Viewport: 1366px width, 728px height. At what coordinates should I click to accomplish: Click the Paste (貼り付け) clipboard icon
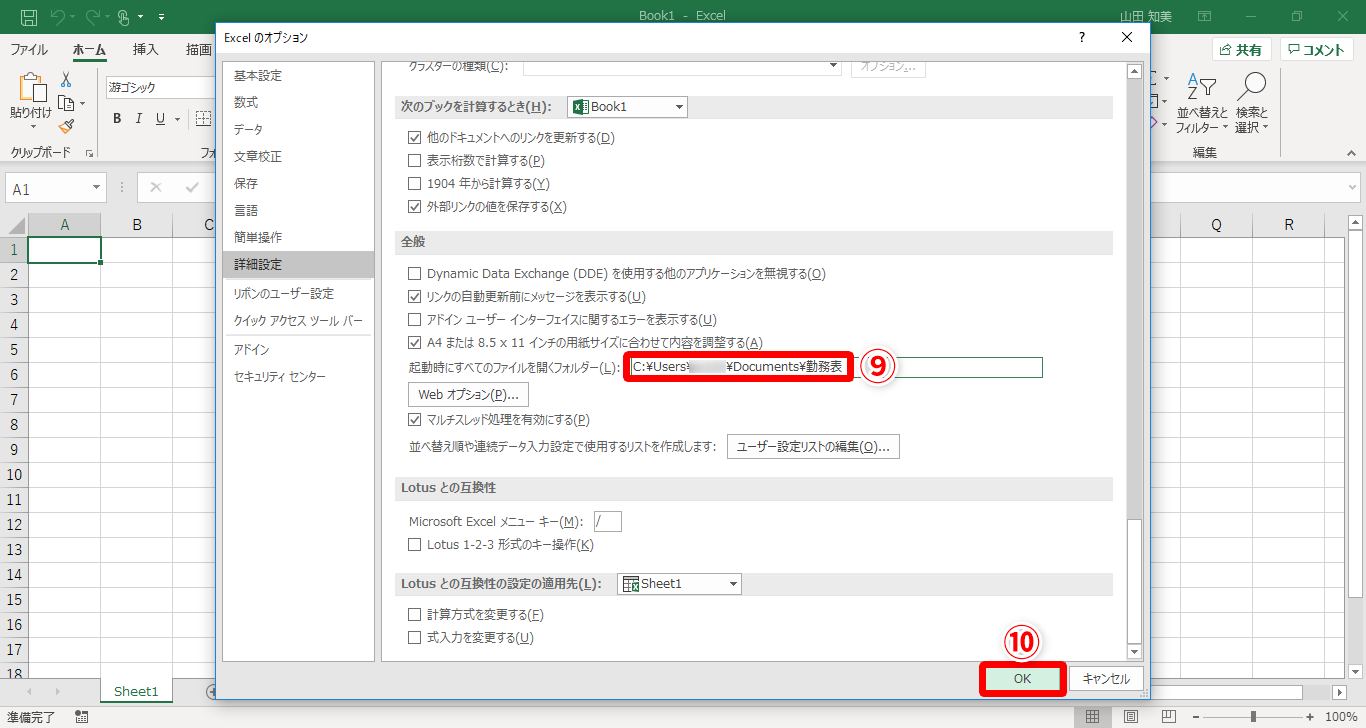(31, 89)
